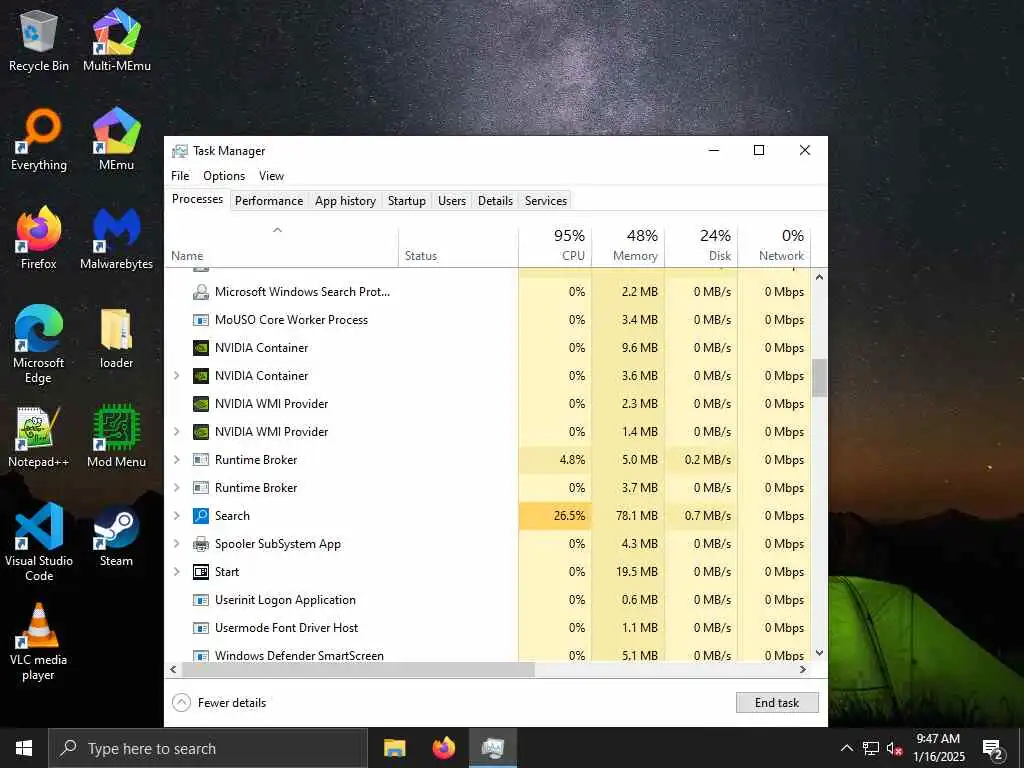Open the Everything search shortcut
The height and width of the screenshot is (768, 1024).
[x=39, y=140]
